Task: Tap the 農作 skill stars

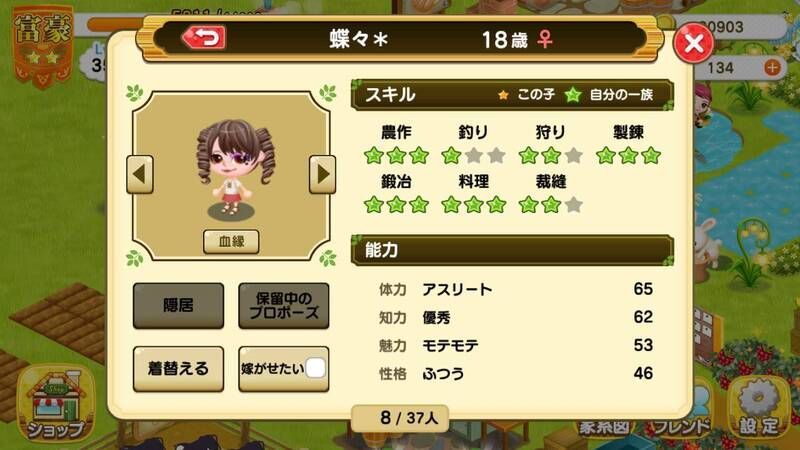Action: pos(396,156)
